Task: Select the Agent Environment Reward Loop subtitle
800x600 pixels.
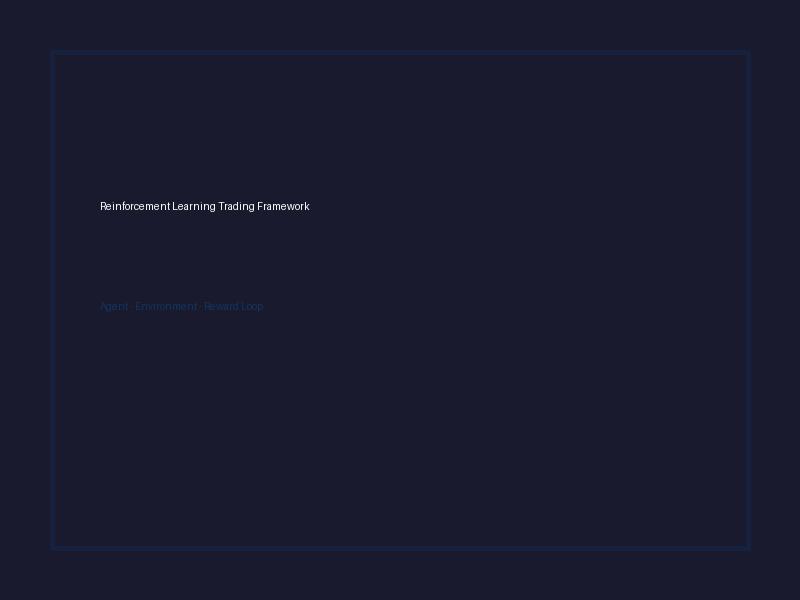Action: pos(182,306)
